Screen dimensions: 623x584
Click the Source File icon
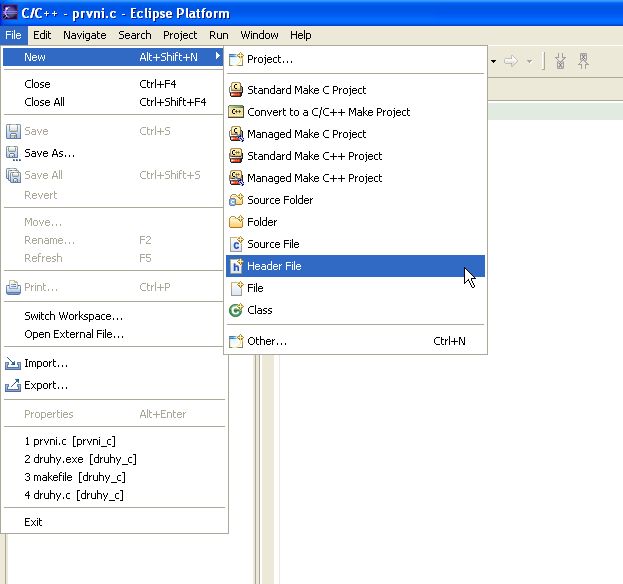pos(236,244)
